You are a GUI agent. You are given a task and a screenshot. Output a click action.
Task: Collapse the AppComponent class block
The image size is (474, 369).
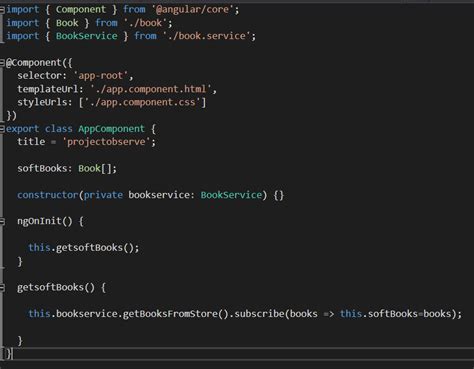[2, 129]
